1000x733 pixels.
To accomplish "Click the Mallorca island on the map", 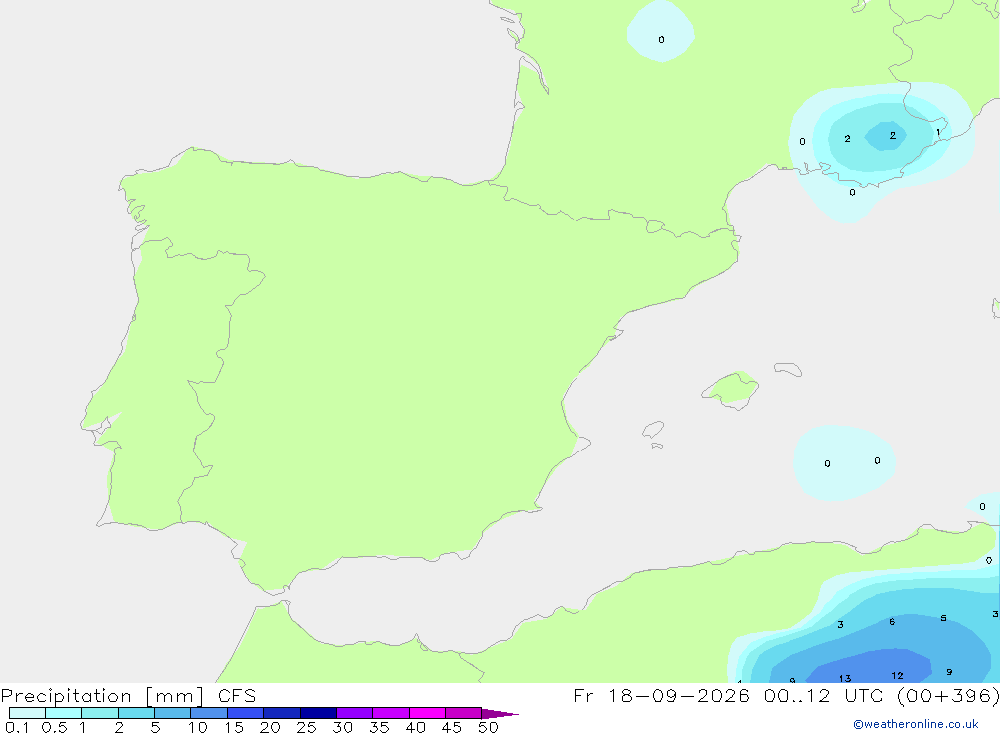I will pyautogui.click(x=731, y=389).
